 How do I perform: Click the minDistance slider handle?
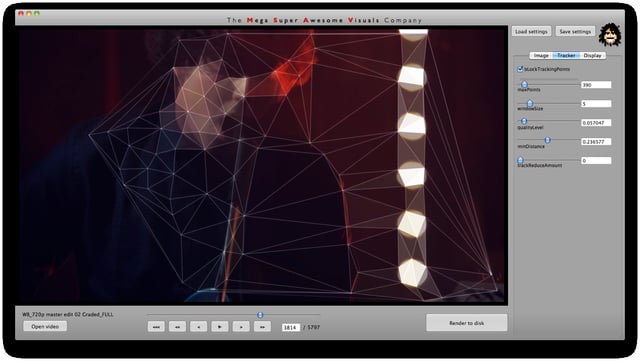[548, 140]
